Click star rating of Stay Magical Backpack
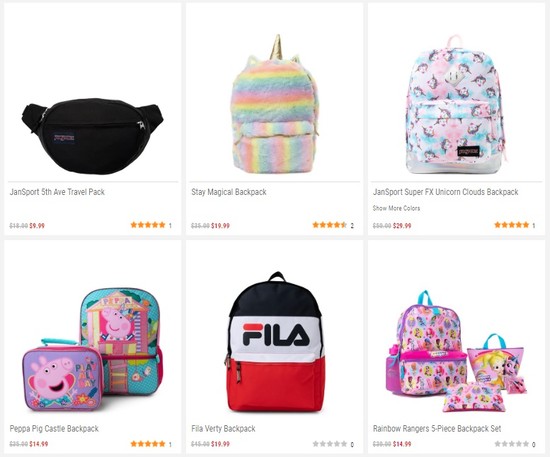 click(x=329, y=225)
